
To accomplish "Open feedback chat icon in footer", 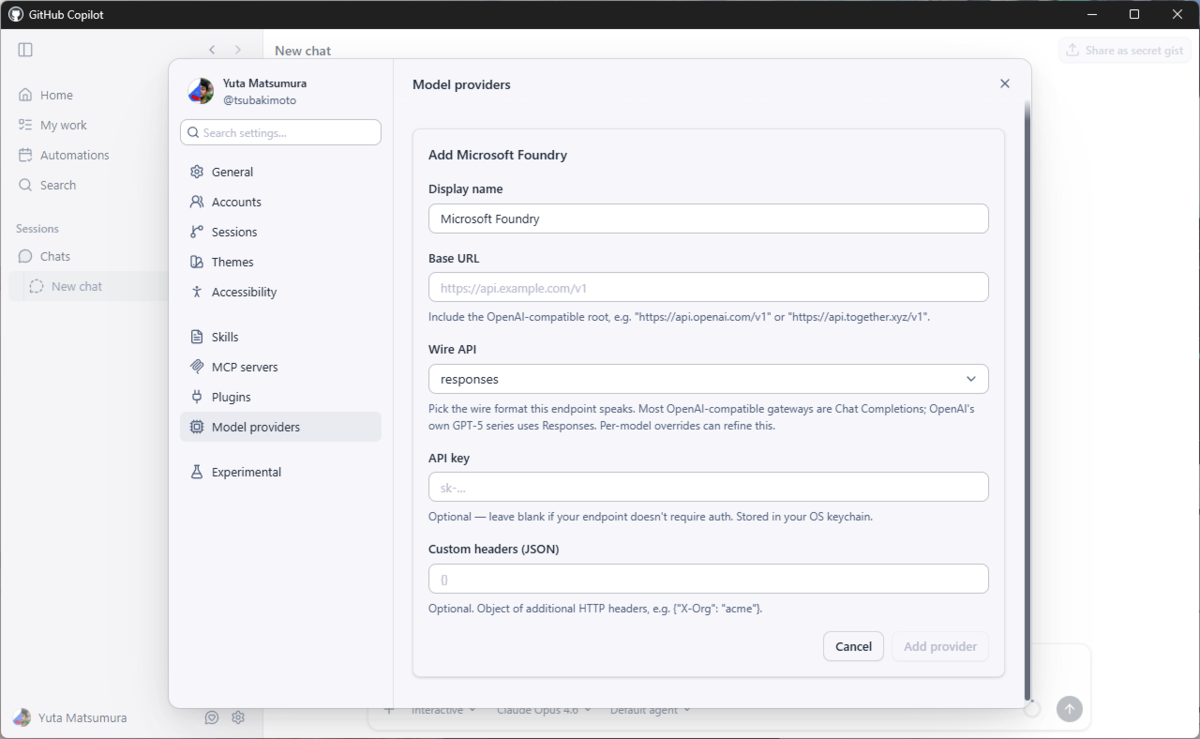I will (212, 717).
